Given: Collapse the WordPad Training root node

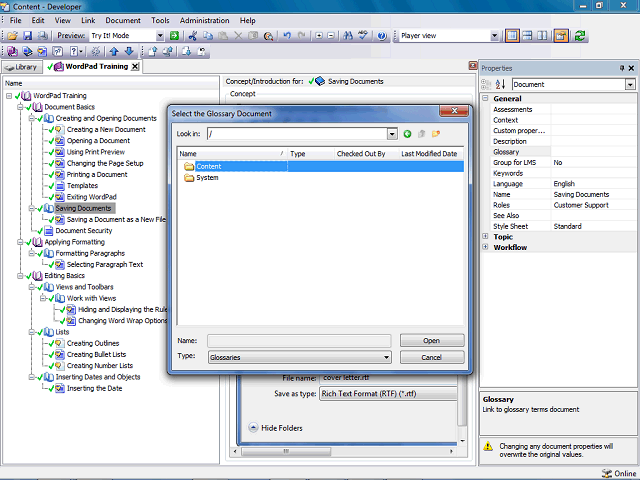Looking at the screenshot, I should pos(9,96).
